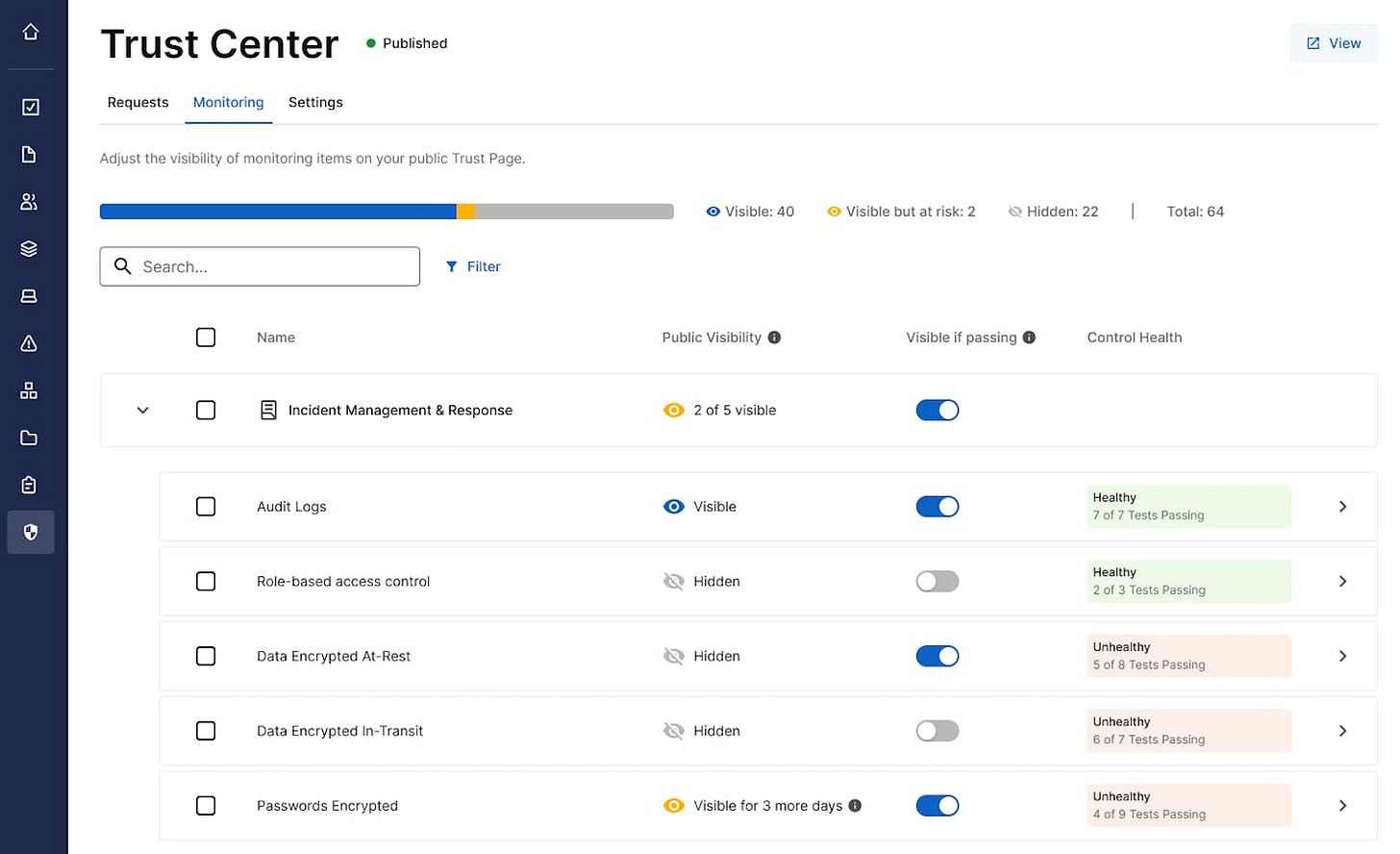The width and height of the screenshot is (1400, 854).
Task: Expand Data Encrypted In-Transit details arrow
Action: [1343, 731]
